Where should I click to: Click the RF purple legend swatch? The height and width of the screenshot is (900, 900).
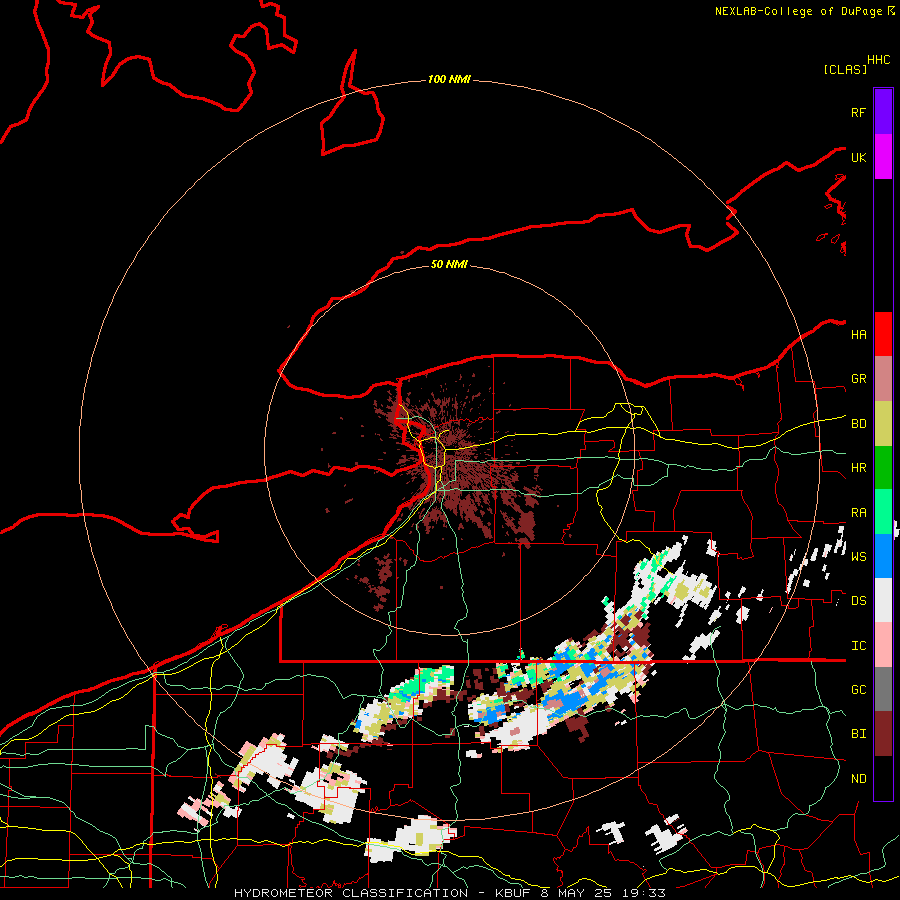pyautogui.click(x=883, y=112)
